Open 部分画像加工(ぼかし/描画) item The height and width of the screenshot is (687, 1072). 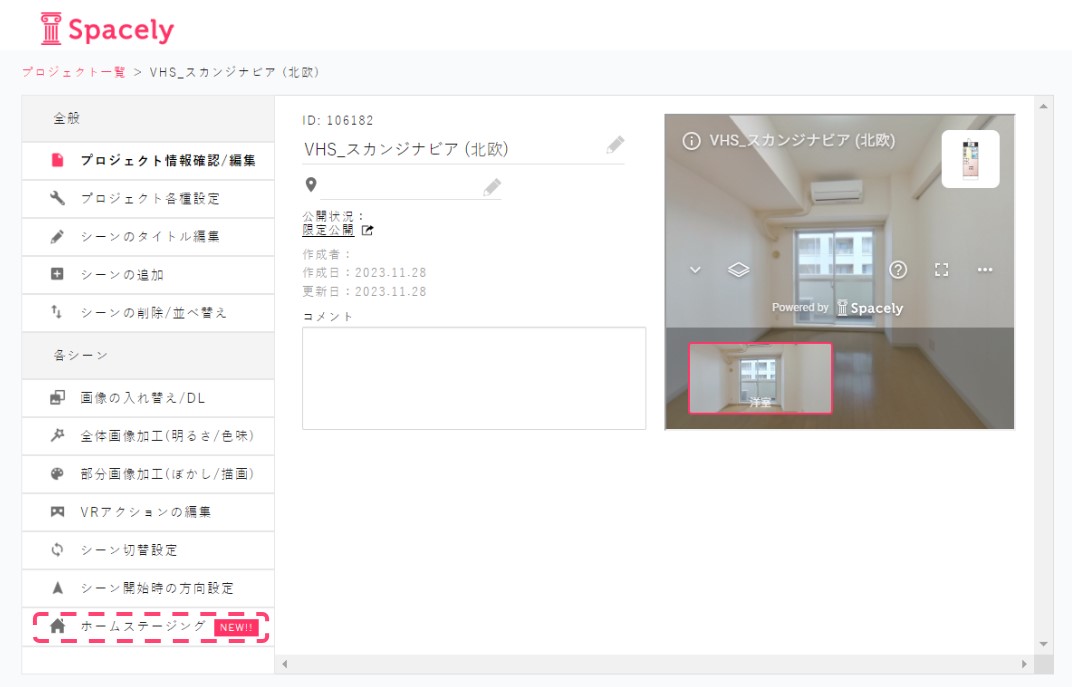click(148, 474)
